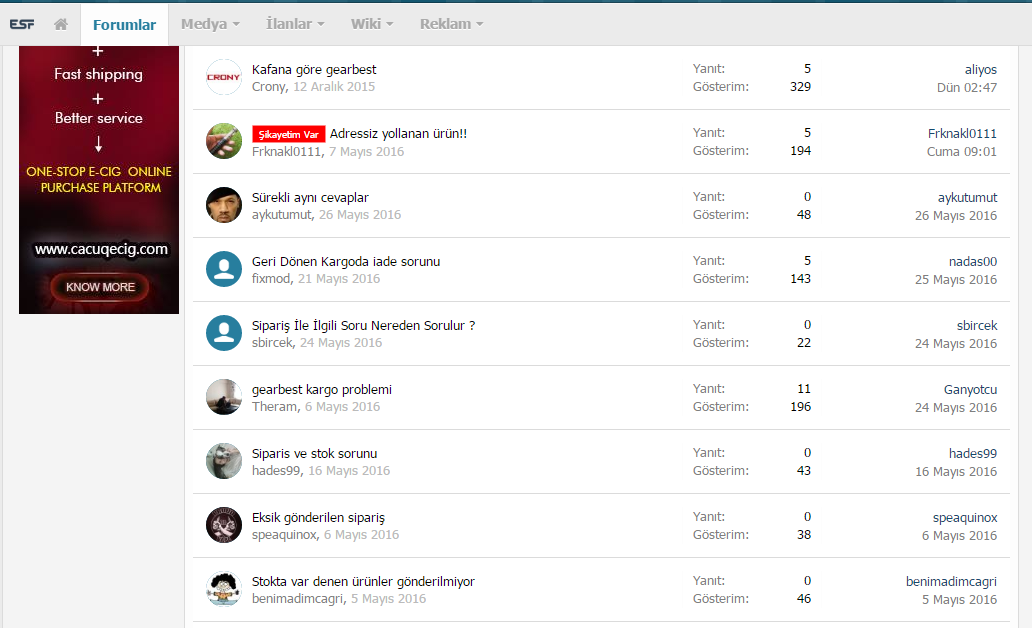Open thread Stokta var denen ürünler gönderilmiyor
Viewport: 1032px width, 628px height.
[x=363, y=582]
